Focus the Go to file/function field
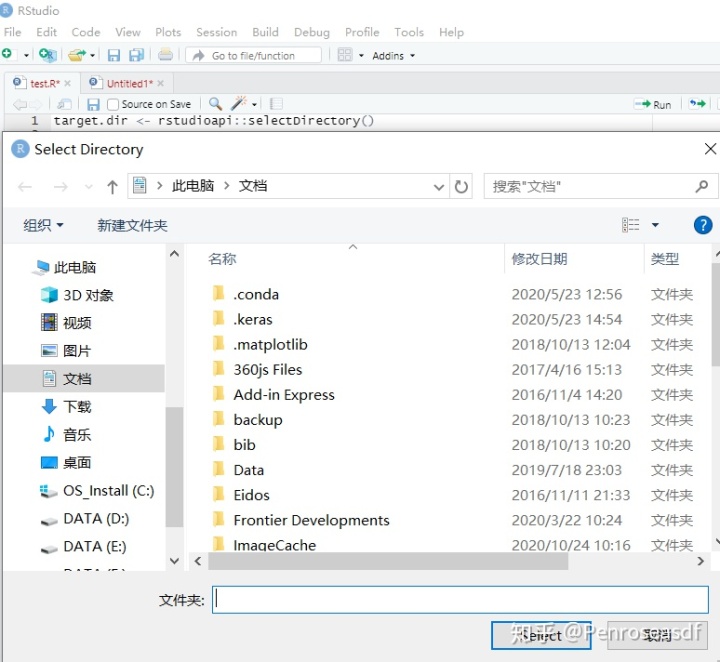The width and height of the screenshot is (720, 662). 253,56
